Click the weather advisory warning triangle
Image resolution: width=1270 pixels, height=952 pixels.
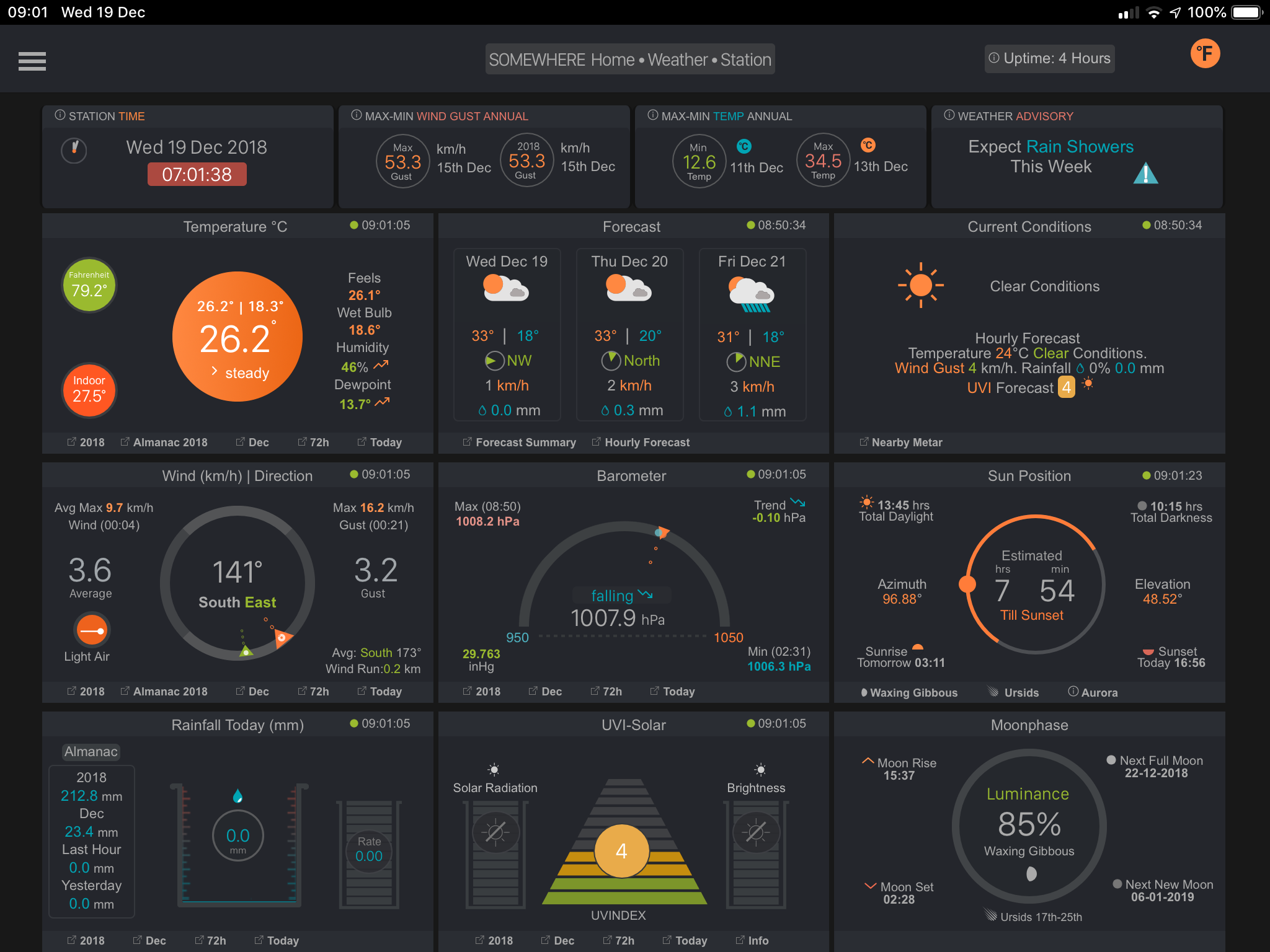coord(1145,174)
